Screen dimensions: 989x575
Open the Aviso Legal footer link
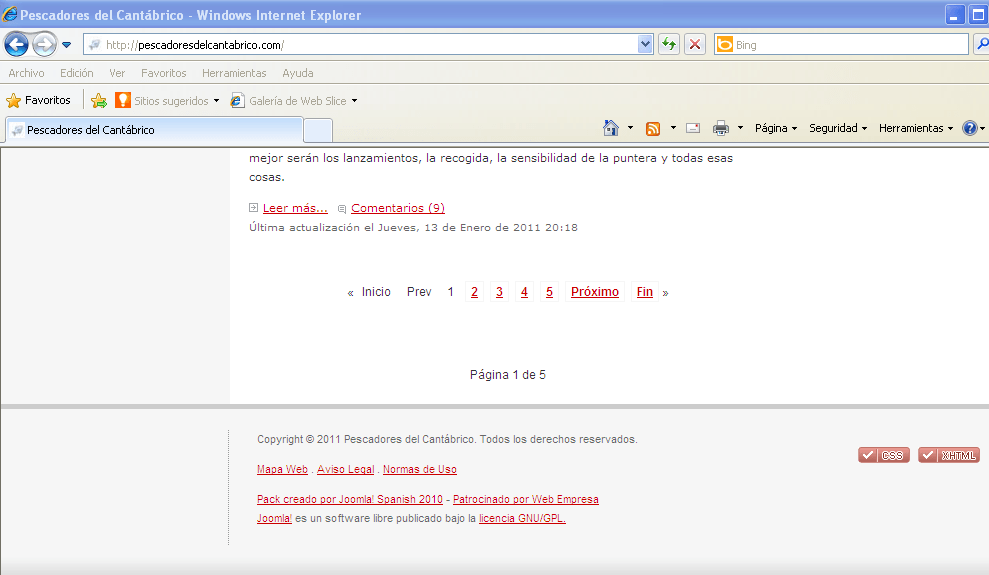tap(346, 469)
